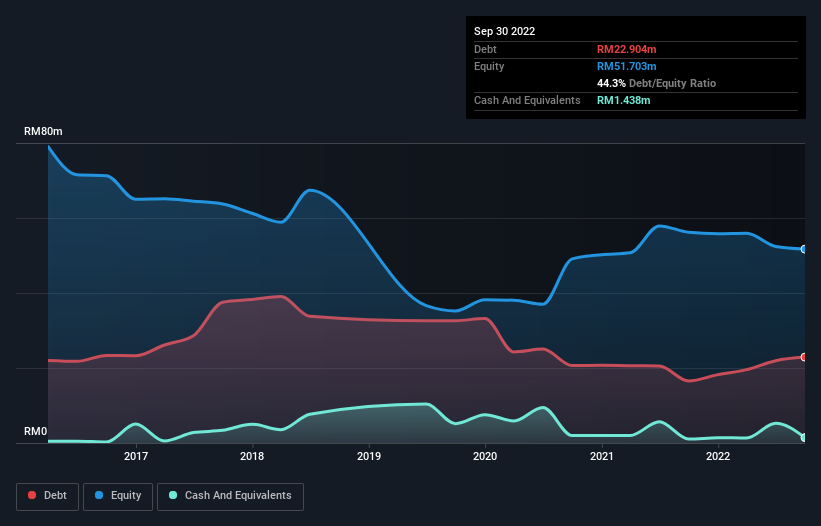The height and width of the screenshot is (526, 821).
Task: Click the Debt label in tooltip
Action: (485, 49)
